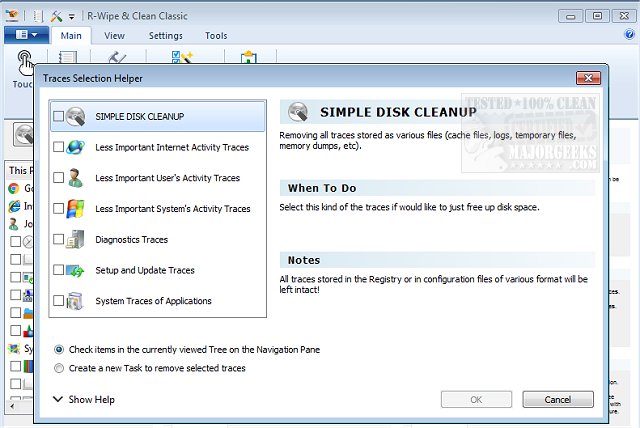Select System Traces of Applications label
Image resolution: width=640 pixels, height=428 pixels.
coord(153,301)
